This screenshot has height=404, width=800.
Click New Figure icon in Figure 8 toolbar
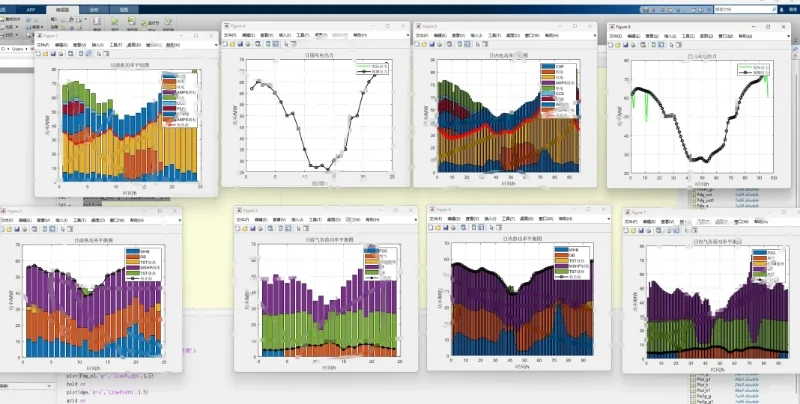(610, 45)
